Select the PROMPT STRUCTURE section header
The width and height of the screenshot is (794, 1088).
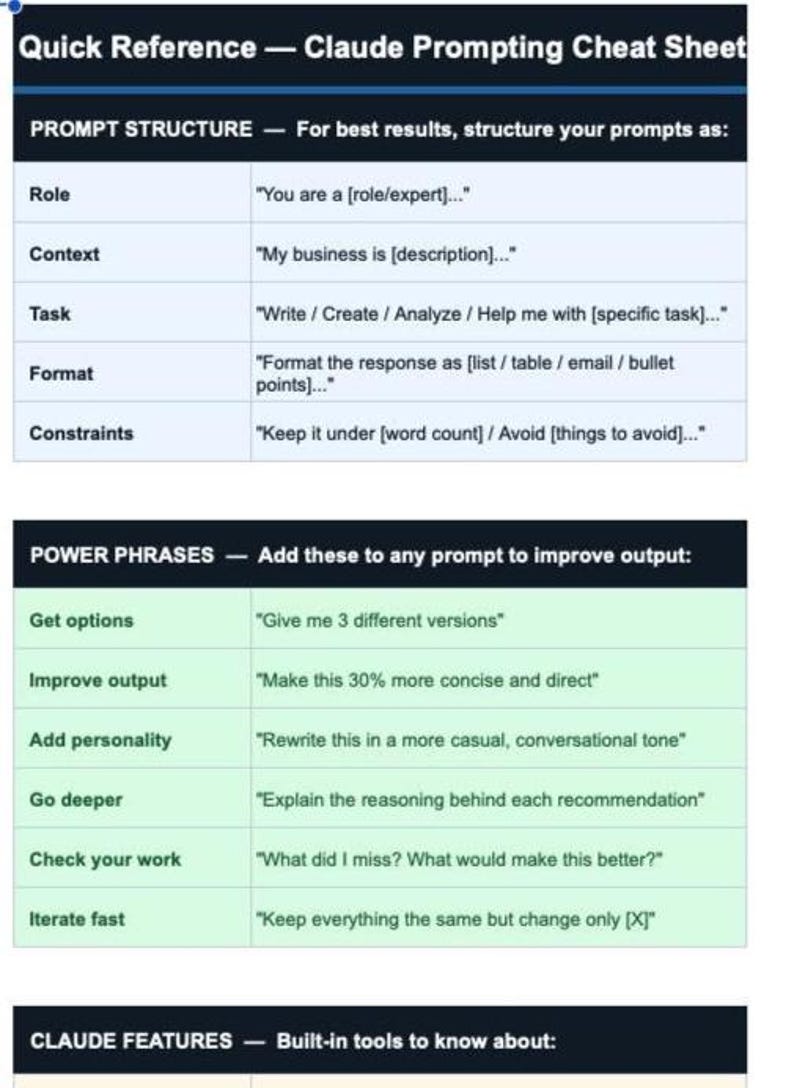[380, 129]
